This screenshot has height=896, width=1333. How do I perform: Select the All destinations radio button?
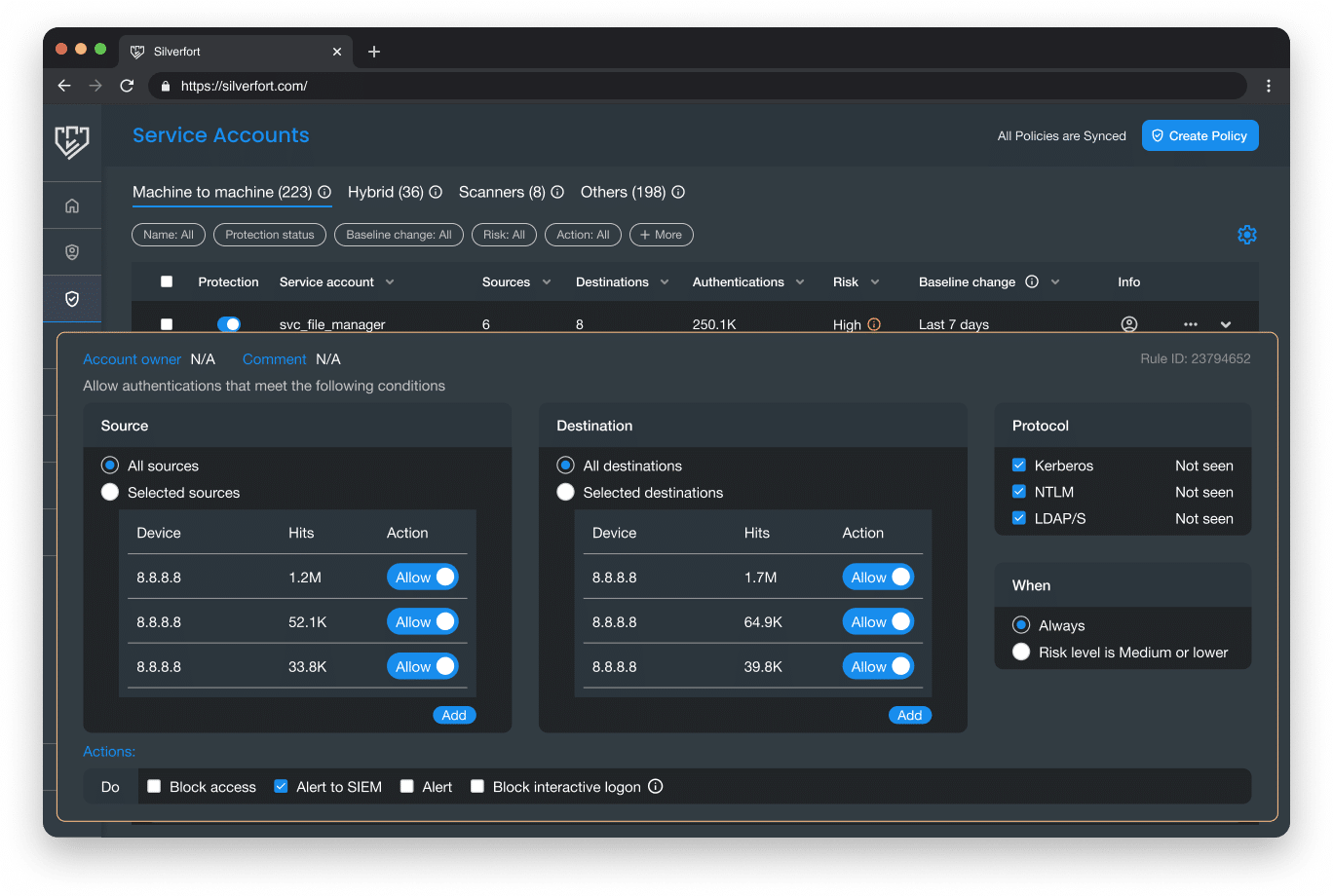coord(565,466)
